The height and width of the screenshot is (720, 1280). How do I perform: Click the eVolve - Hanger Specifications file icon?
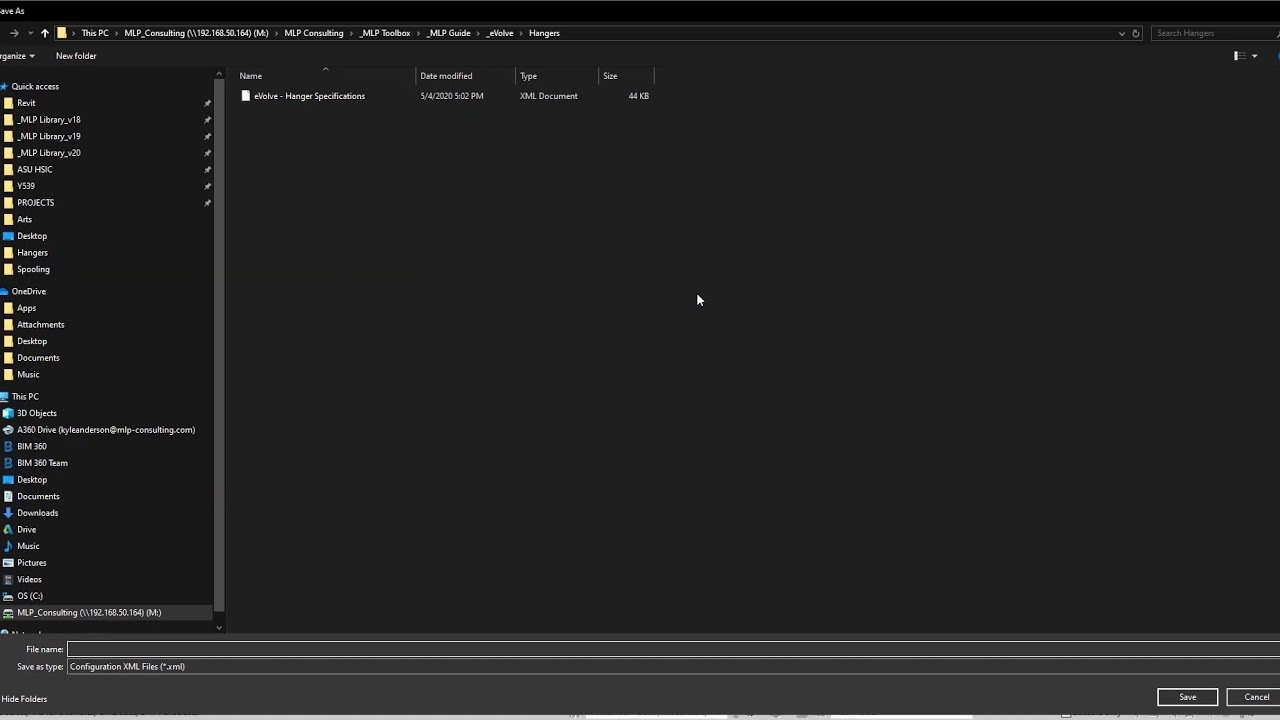245,96
